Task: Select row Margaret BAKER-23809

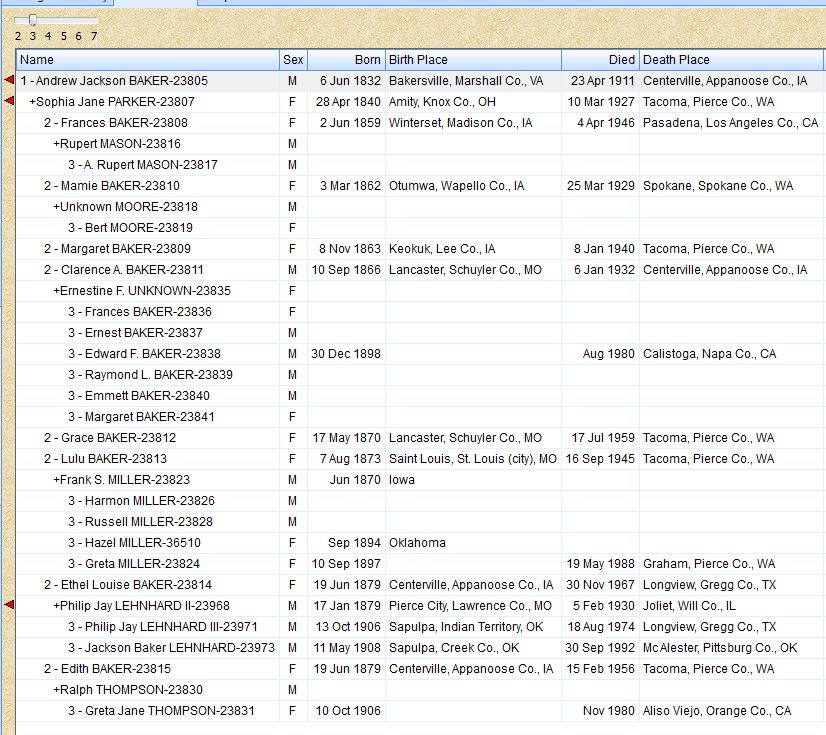Action: (420, 249)
